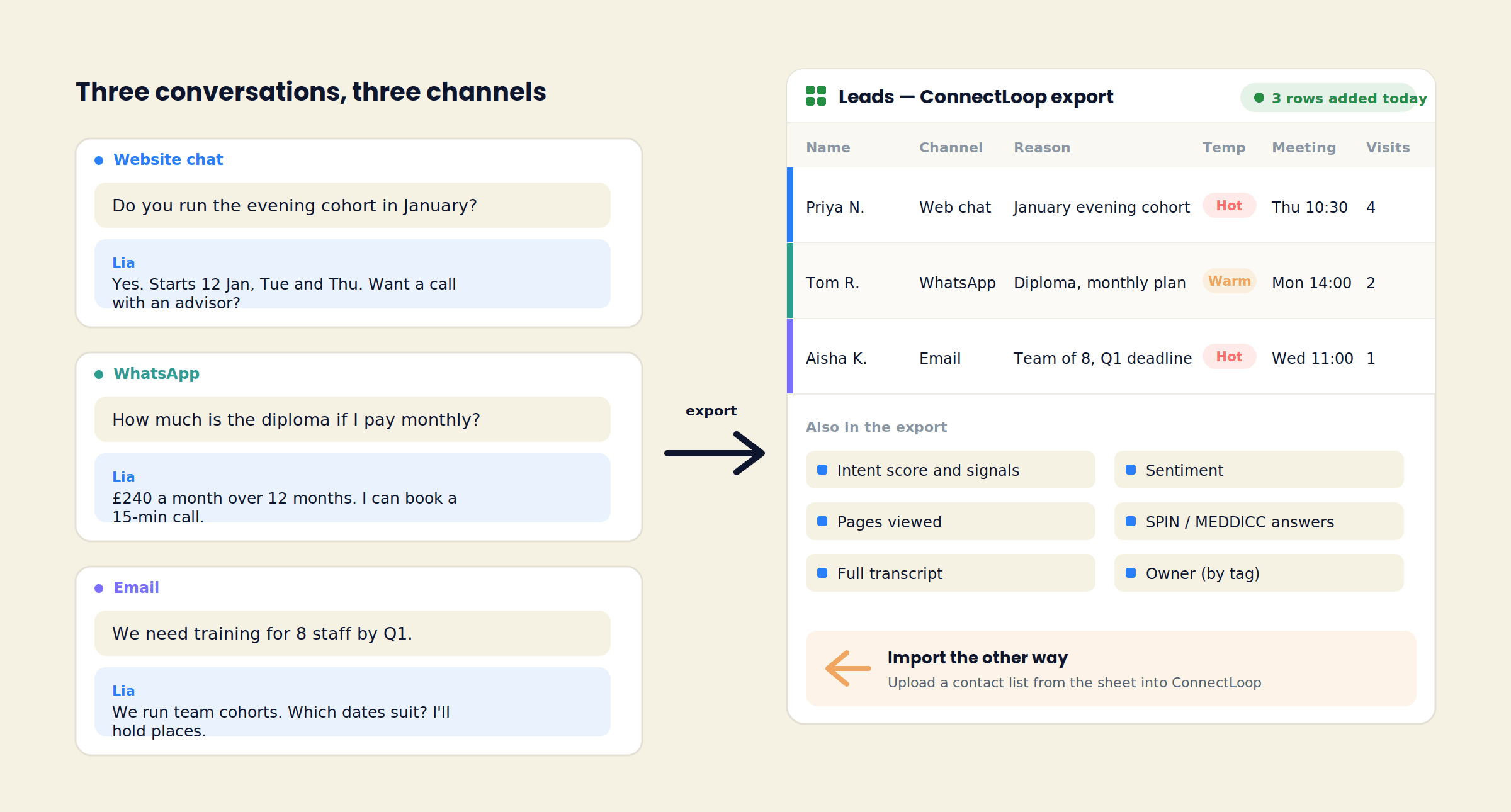Select the Sentiment chip
The width and height of the screenshot is (1511, 812).
(x=1259, y=470)
